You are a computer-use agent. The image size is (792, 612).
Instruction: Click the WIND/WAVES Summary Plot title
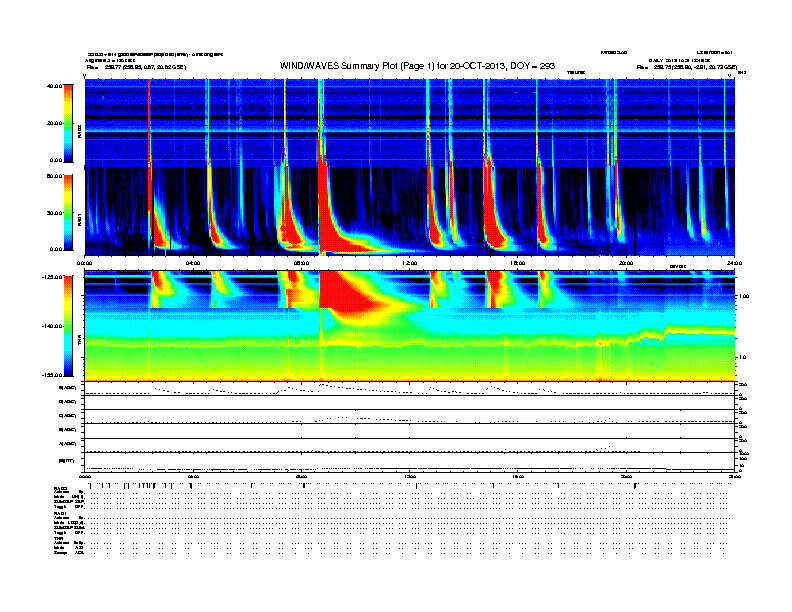click(x=417, y=66)
